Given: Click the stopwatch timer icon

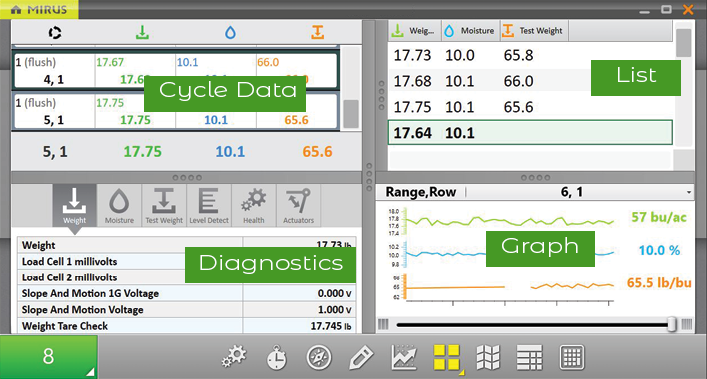Looking at the screenshot, I should pyautogui.click(x=276, y=357).
